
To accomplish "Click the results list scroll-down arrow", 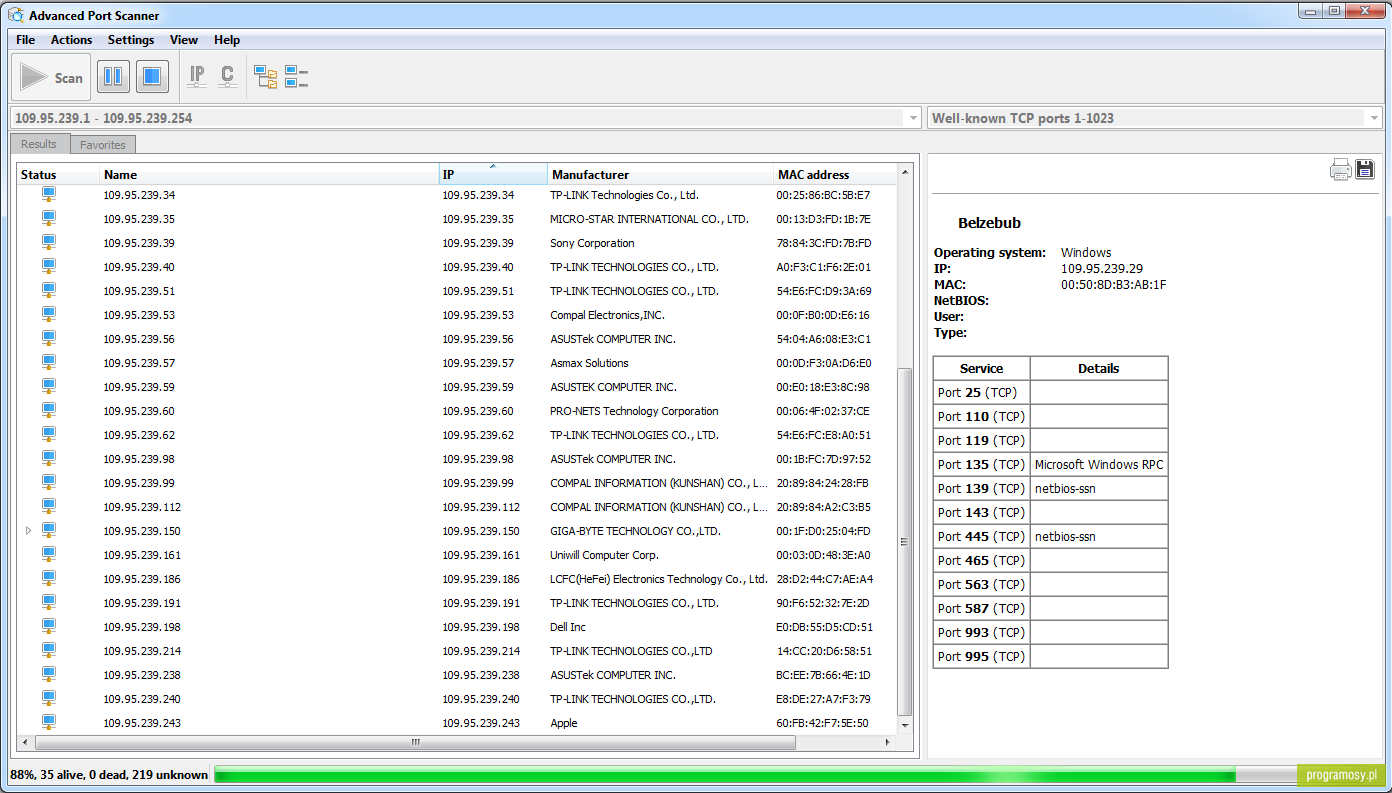I will coord(905,724).
